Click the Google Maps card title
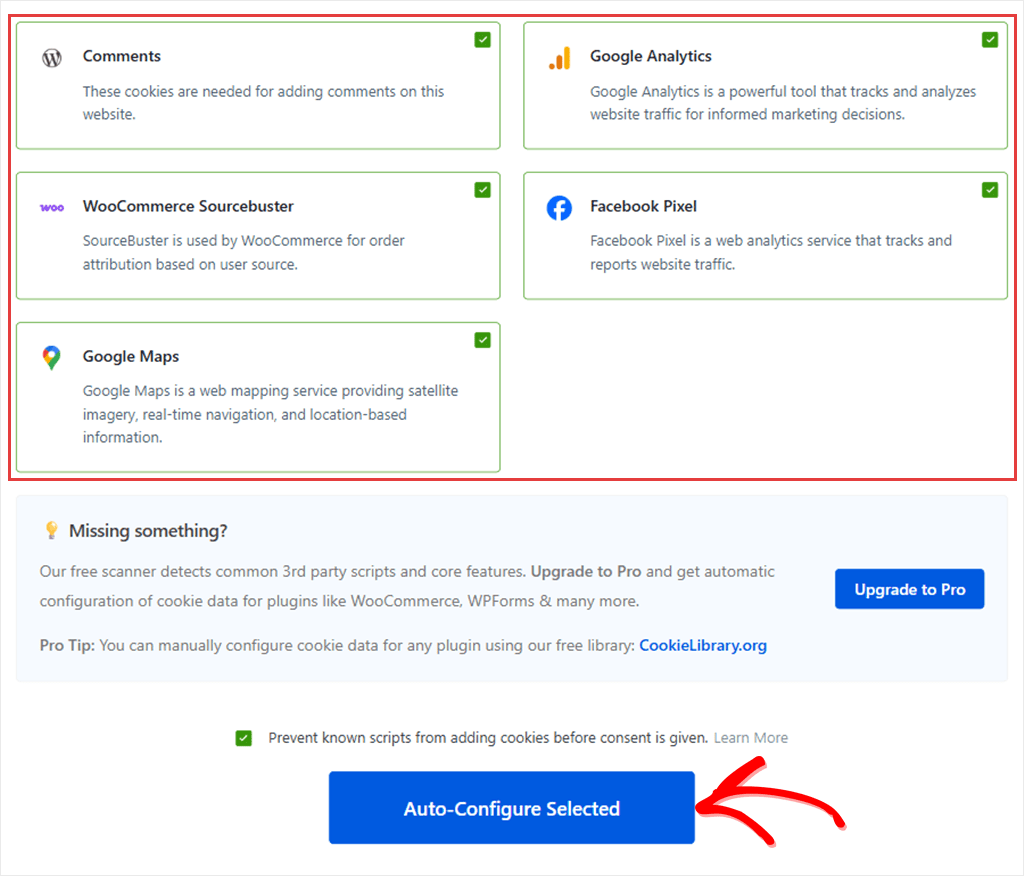This screenshot has width=1024, height=876. point(131,357)
